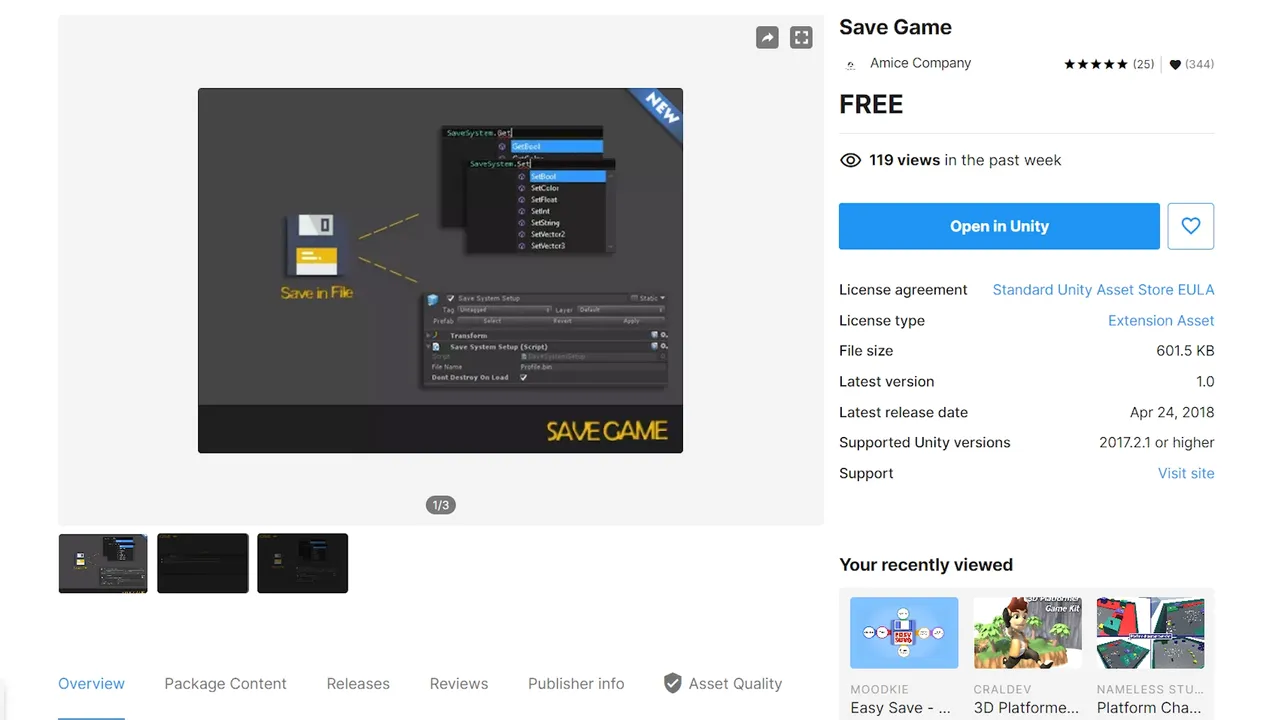
Task: Click the 2017.2.1 or higher version text
Action: [x=1157, y=443]
